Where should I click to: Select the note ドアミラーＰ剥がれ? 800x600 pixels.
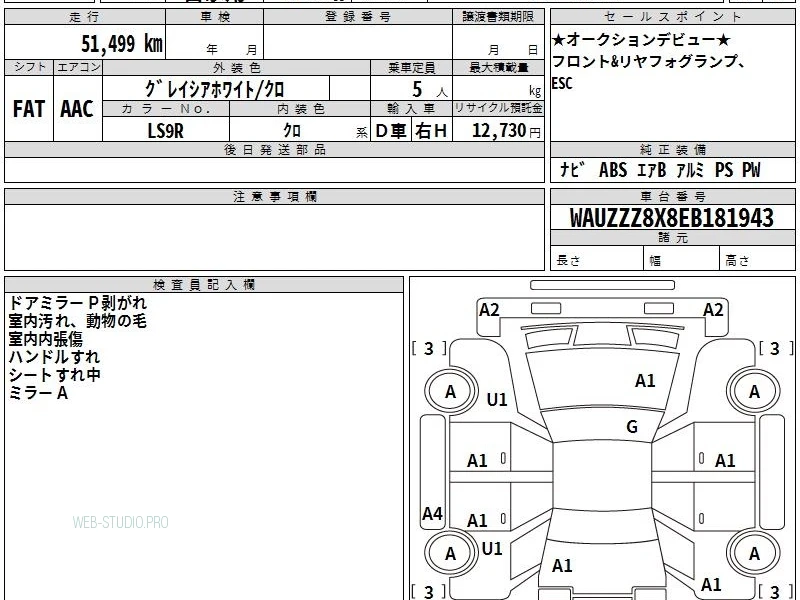[78, 303]
